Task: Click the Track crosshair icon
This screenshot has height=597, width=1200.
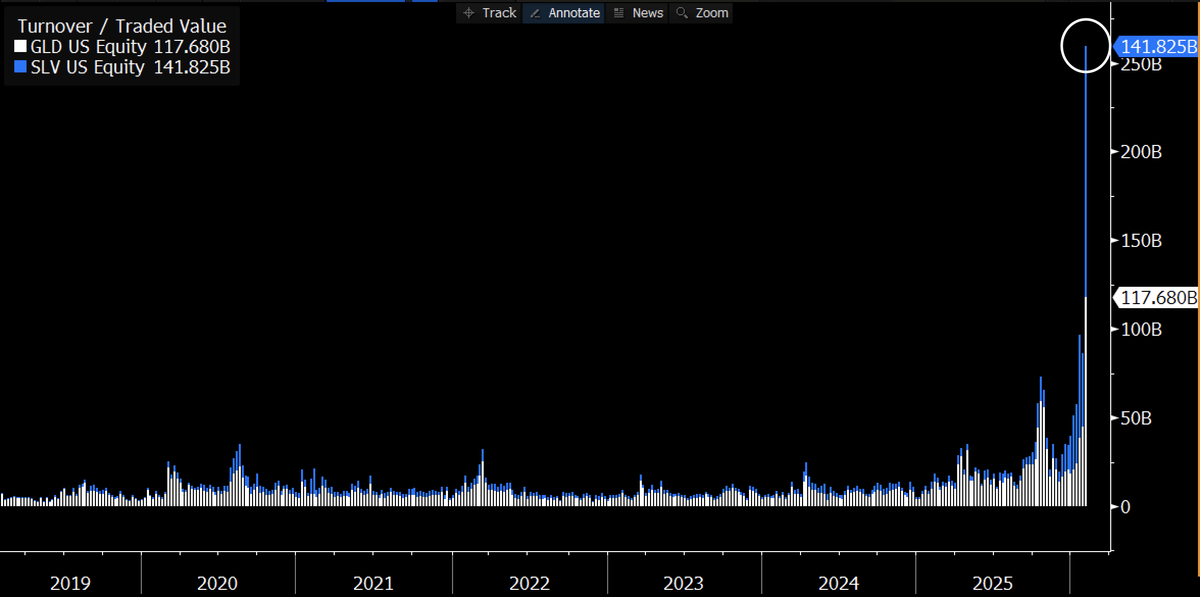Action: click(x=469, y=13)
